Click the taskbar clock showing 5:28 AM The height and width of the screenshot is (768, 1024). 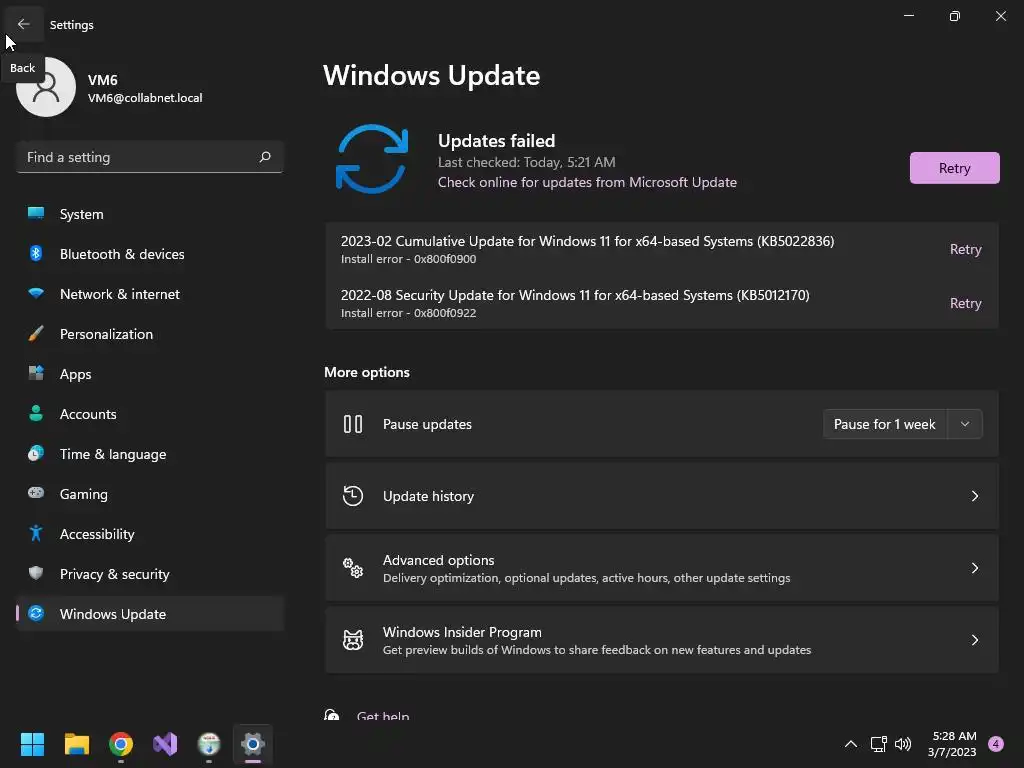point(953,744)
